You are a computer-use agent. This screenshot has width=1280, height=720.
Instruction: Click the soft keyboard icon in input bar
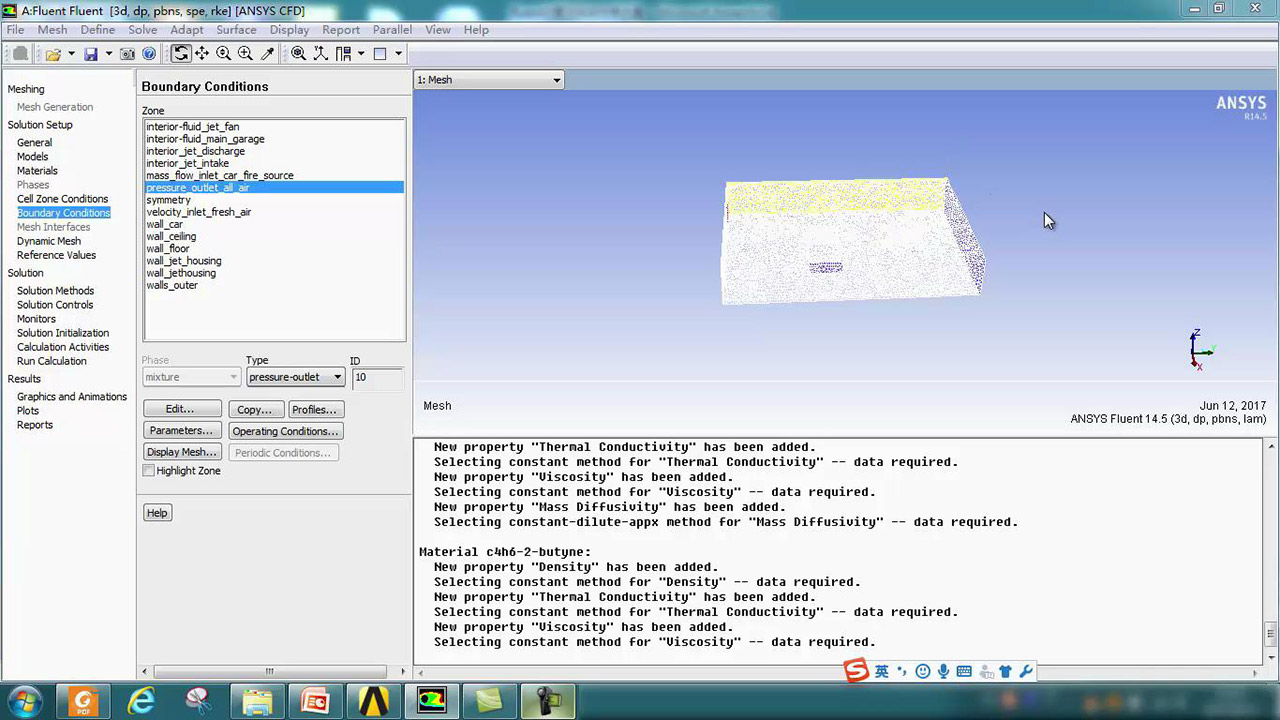click(x=964, y=672)
